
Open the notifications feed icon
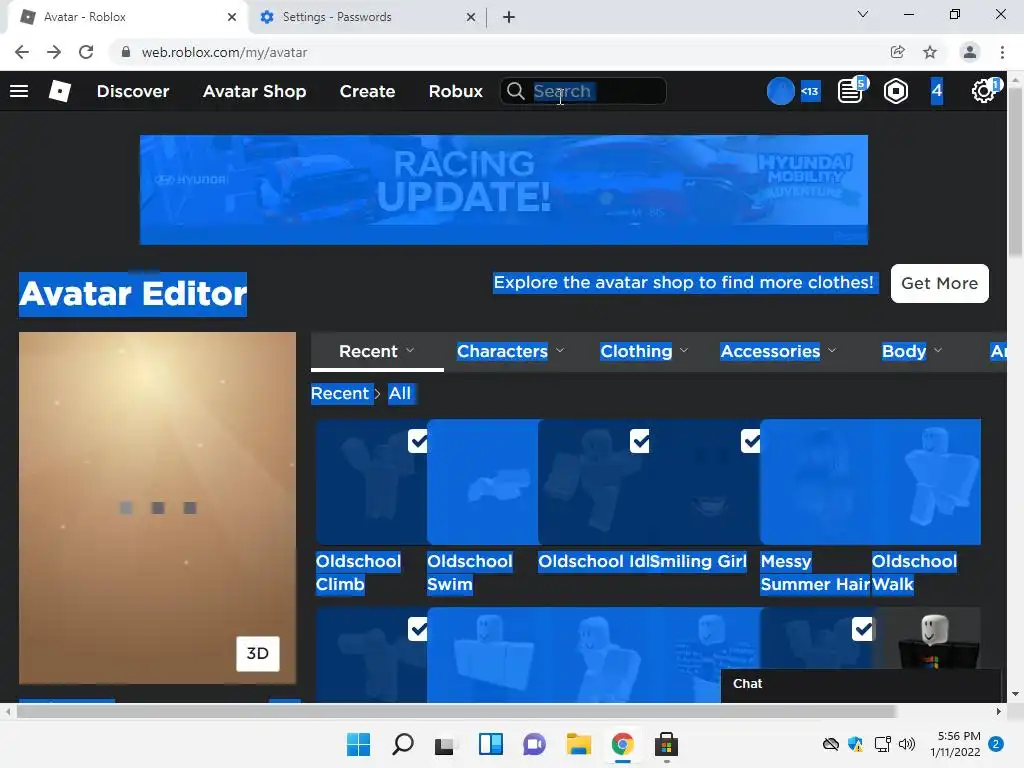(851, 91)
